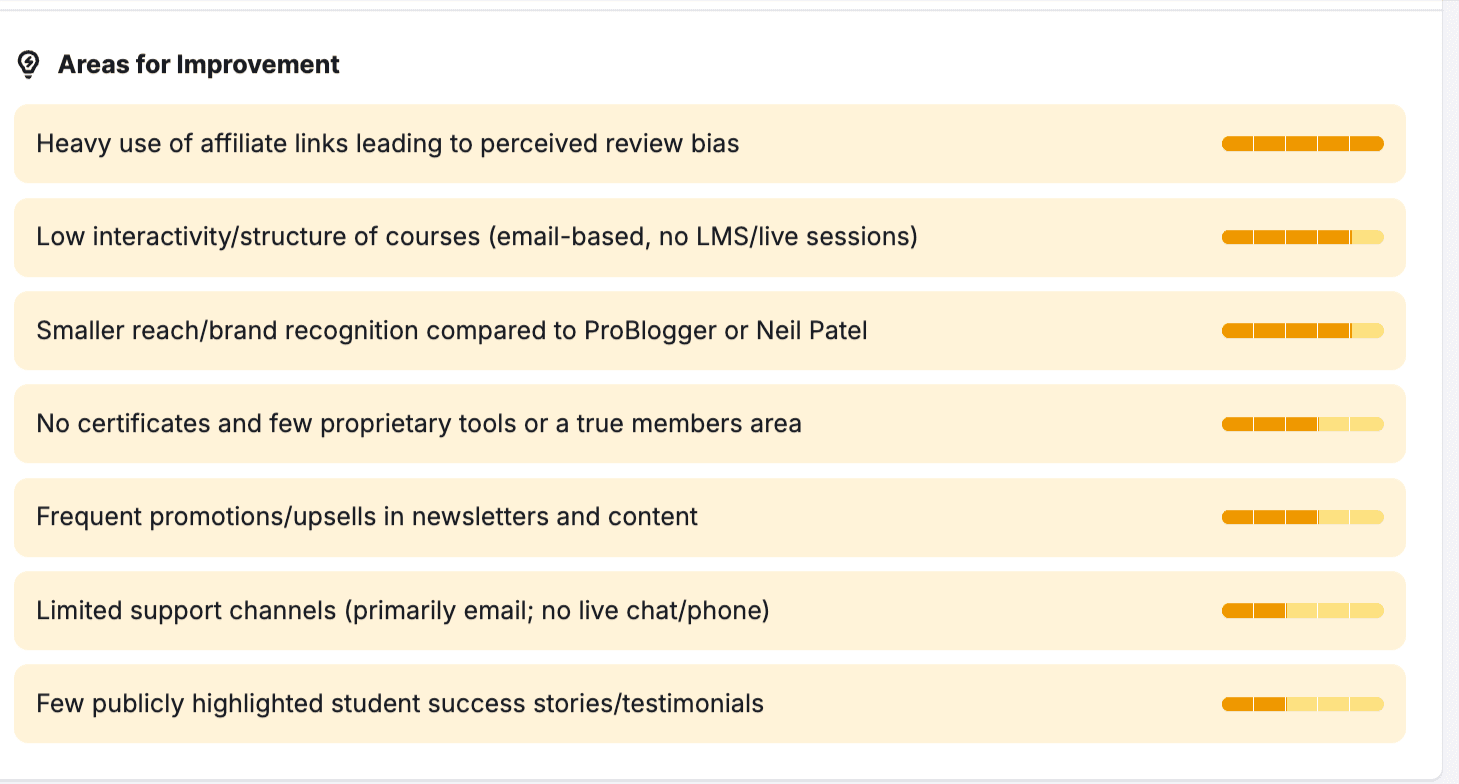1459x784 pixels.
Task: Select the smaller reach/brand recognition row
Action: tap(710, 331)
